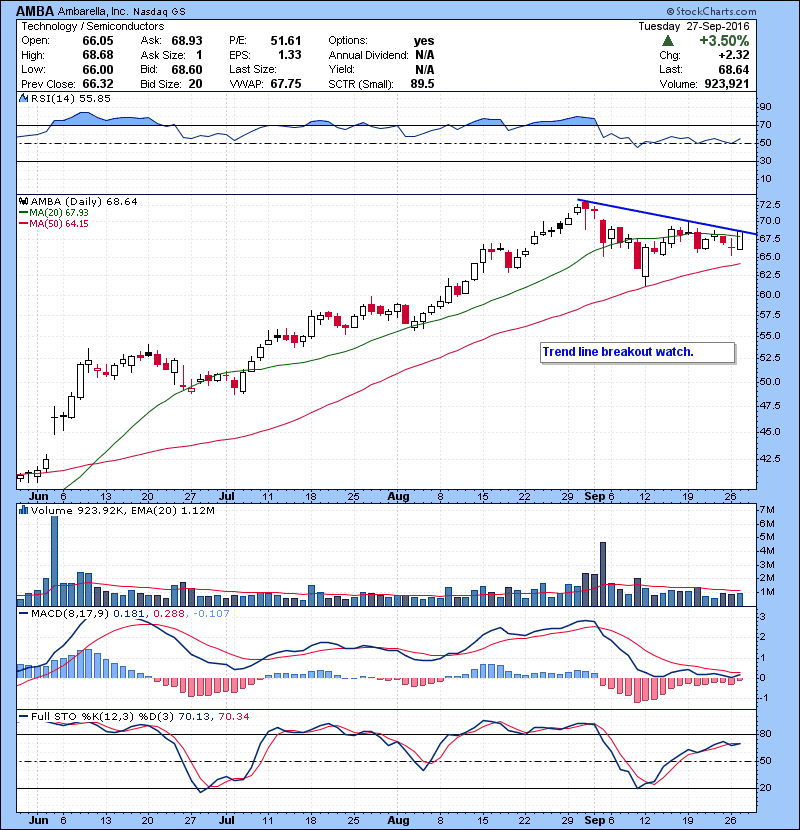800x830 pixels.
Task: Click the Aug label on price chart axis
Action: tap(398, 497)
